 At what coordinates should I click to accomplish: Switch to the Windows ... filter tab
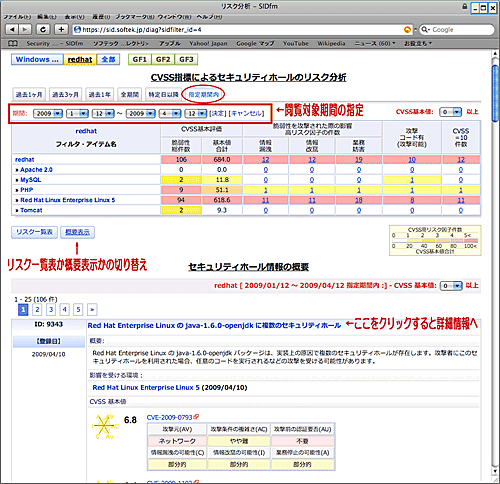[x=37, y=60]
